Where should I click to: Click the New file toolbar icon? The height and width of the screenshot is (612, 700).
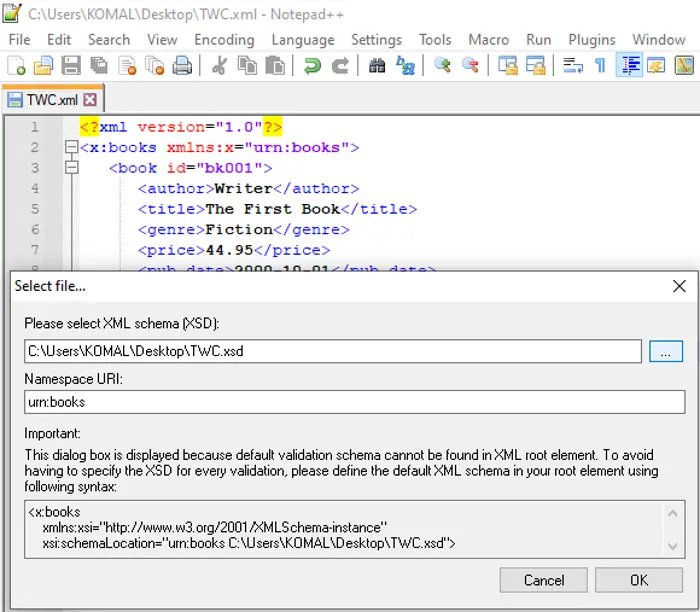pos(17,66)
